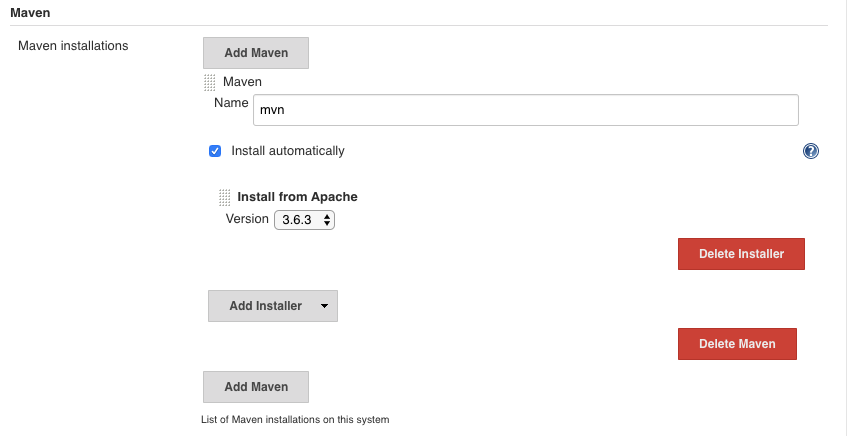
Task: Click the Name label text
Action: click(x=231, y=103)
